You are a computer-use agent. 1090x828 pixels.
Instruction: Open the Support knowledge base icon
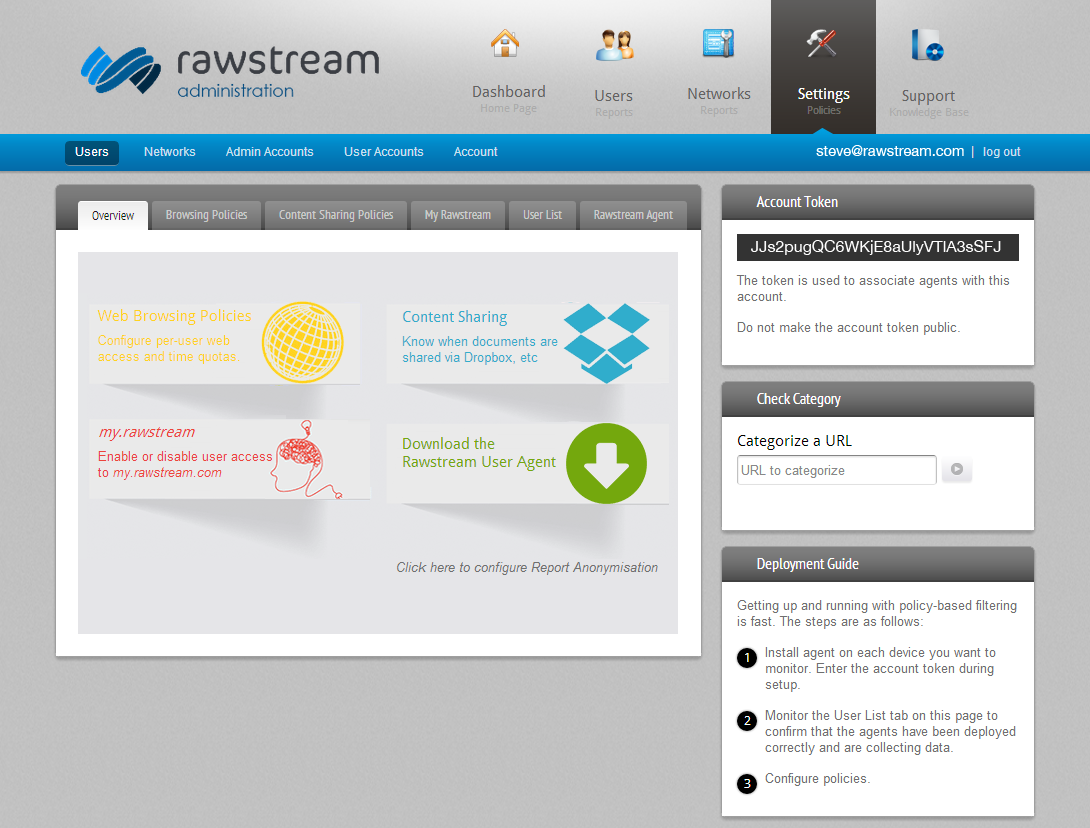927,45
